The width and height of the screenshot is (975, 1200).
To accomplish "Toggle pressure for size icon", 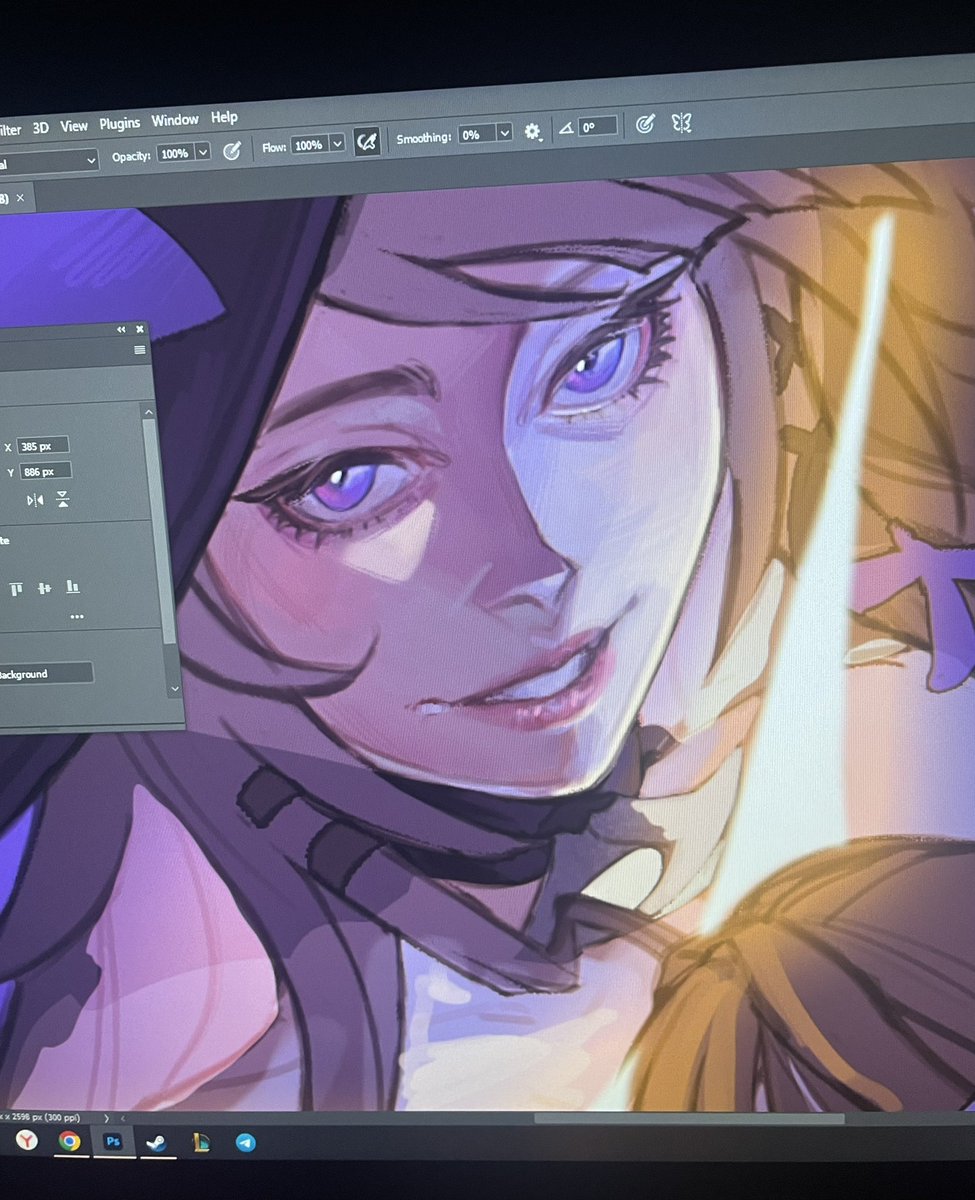I will pos(645,123).
